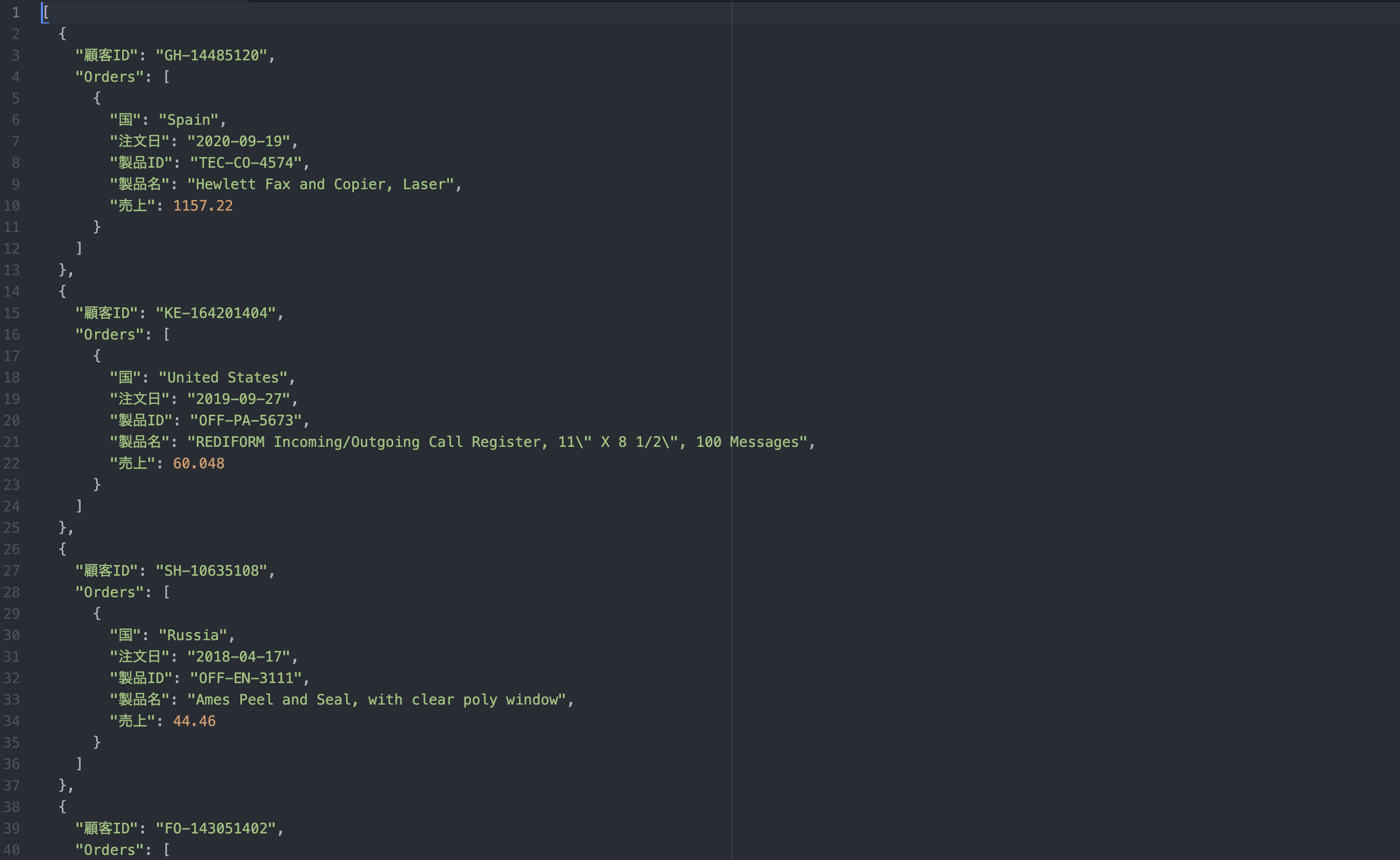Select order date "2020-09-19"
Image resolution: width=1400 pixels, height=860 pixels.
[x=239, y=141]
